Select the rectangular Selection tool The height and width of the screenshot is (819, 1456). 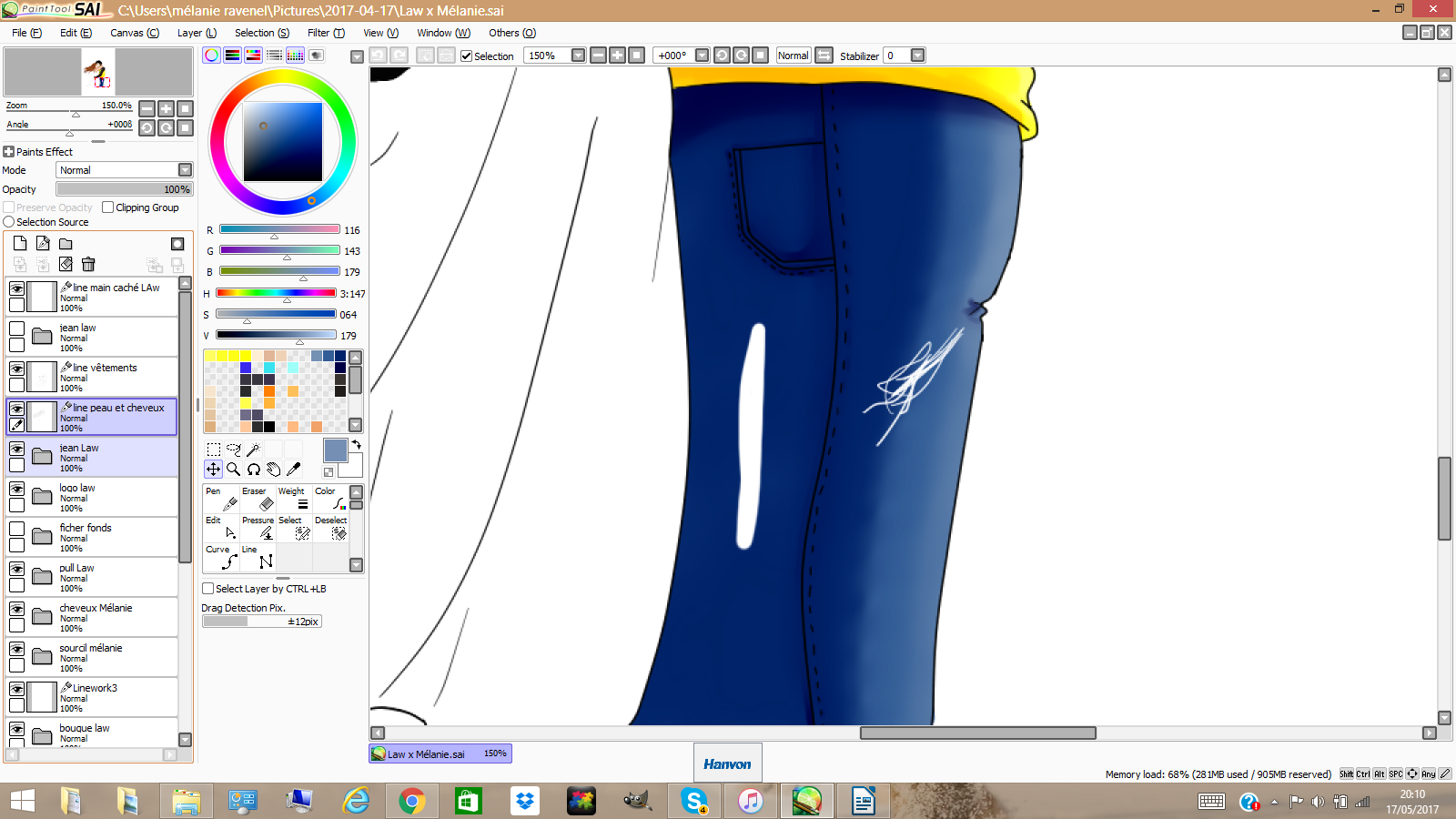click(x=213, y=450)
